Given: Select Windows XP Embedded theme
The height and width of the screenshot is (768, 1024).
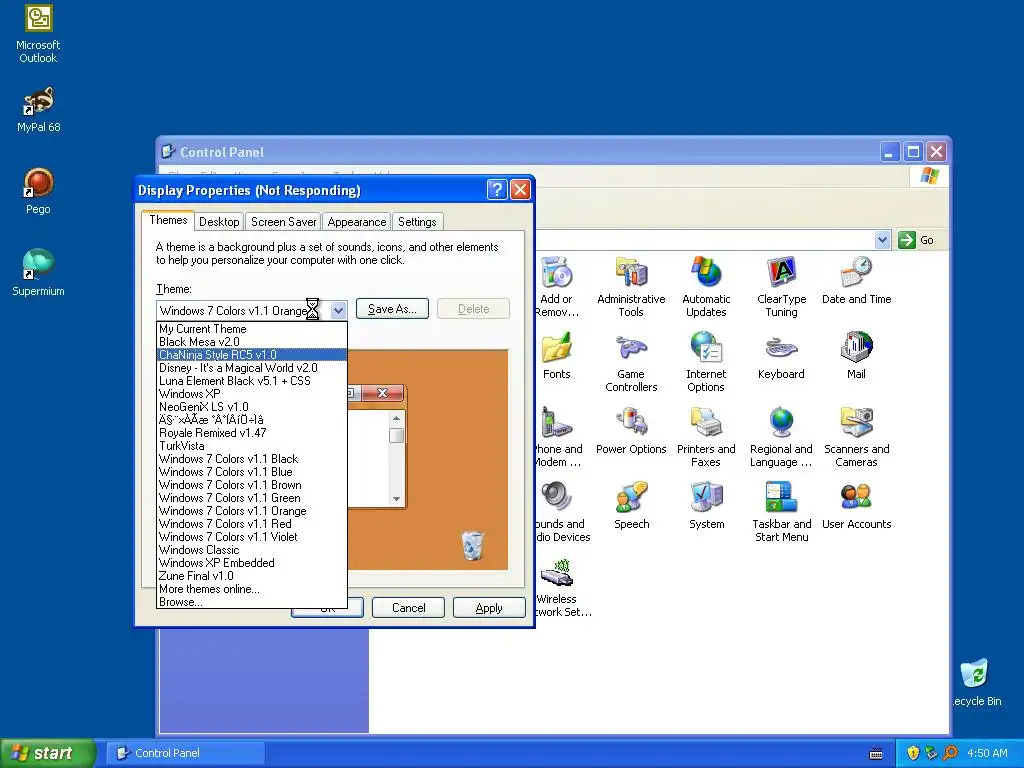Looking at the screenshot, I should click(251, 563).
